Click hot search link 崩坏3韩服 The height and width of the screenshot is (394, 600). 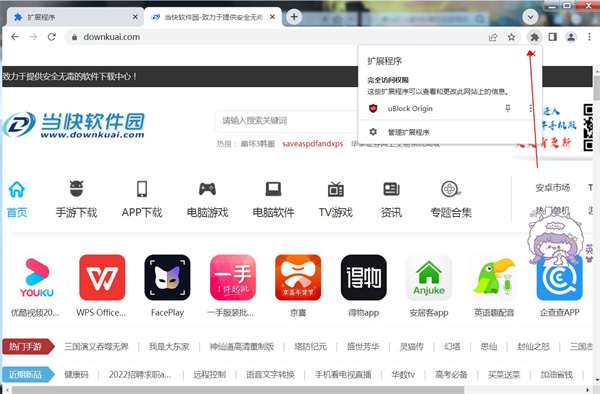click(258, 144)
